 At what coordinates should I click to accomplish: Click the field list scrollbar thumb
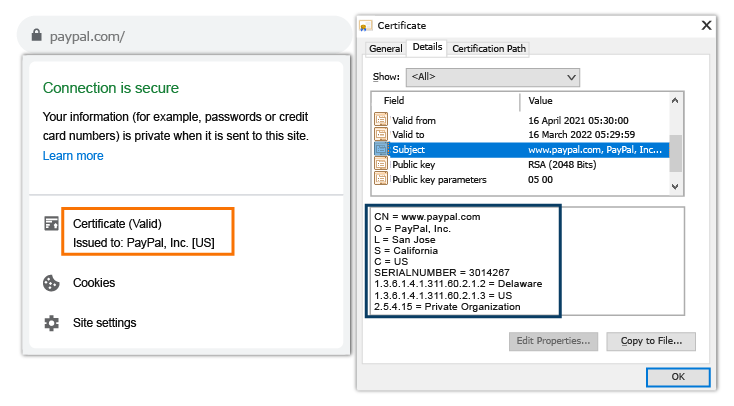(x=675, y=153)
